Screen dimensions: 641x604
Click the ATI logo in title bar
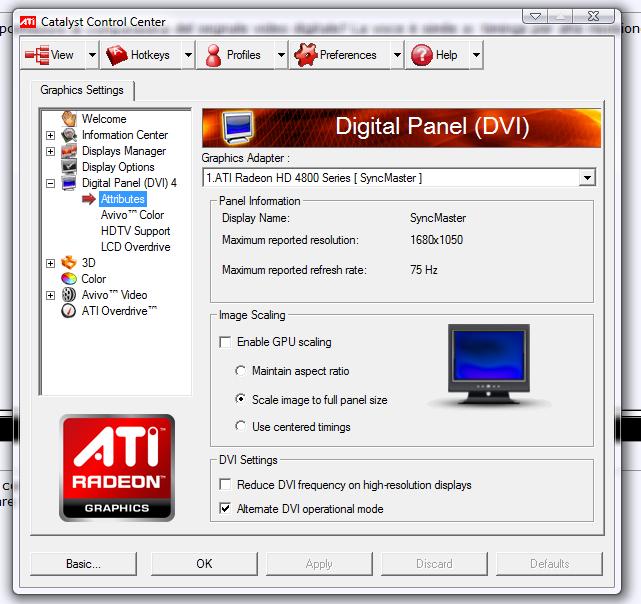28,21
